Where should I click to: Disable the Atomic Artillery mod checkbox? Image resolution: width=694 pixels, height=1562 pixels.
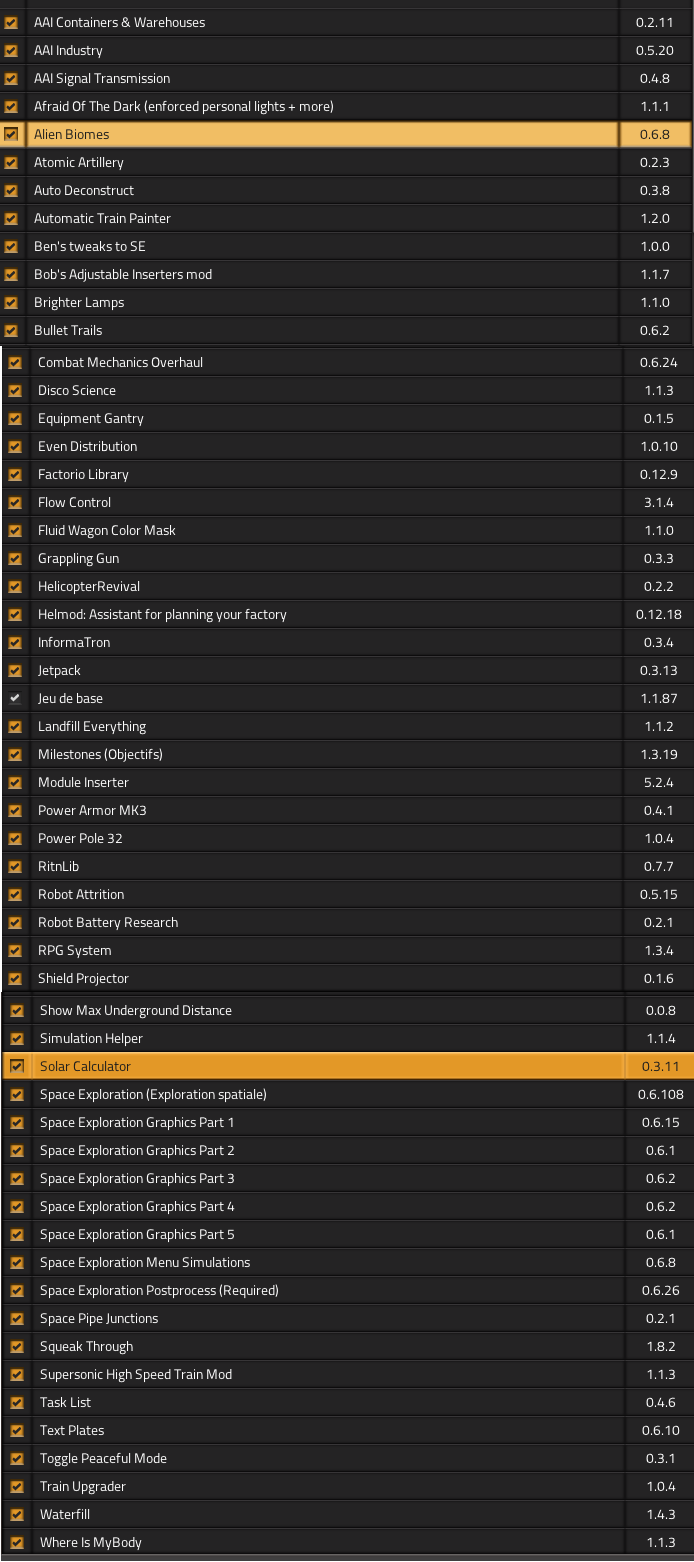click(11, 162)
